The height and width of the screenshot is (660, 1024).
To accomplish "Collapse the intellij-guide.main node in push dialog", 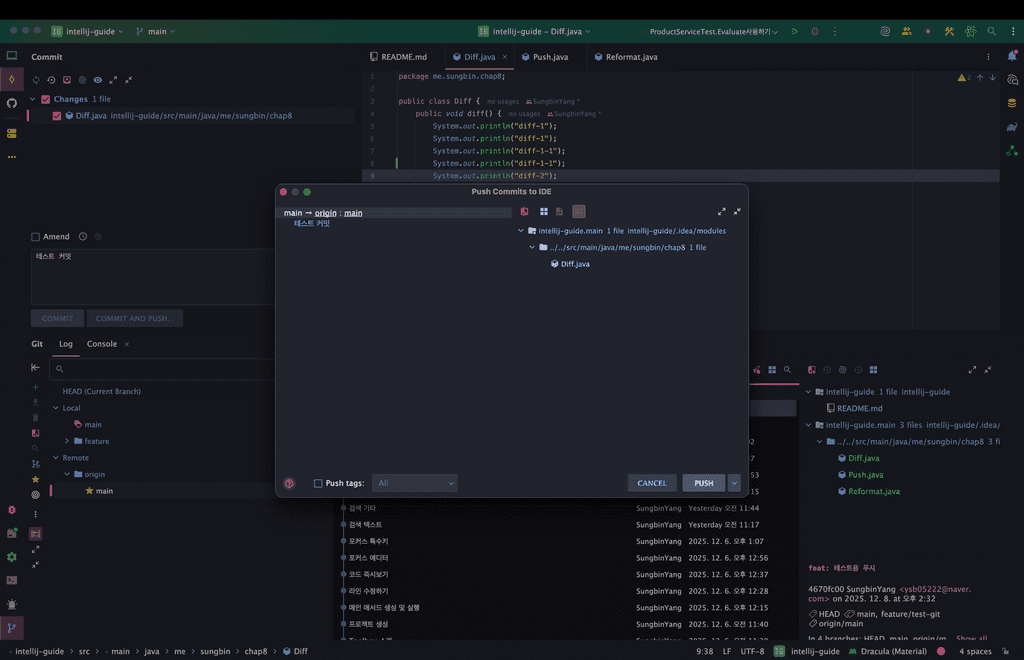I will tap(521, 231).
